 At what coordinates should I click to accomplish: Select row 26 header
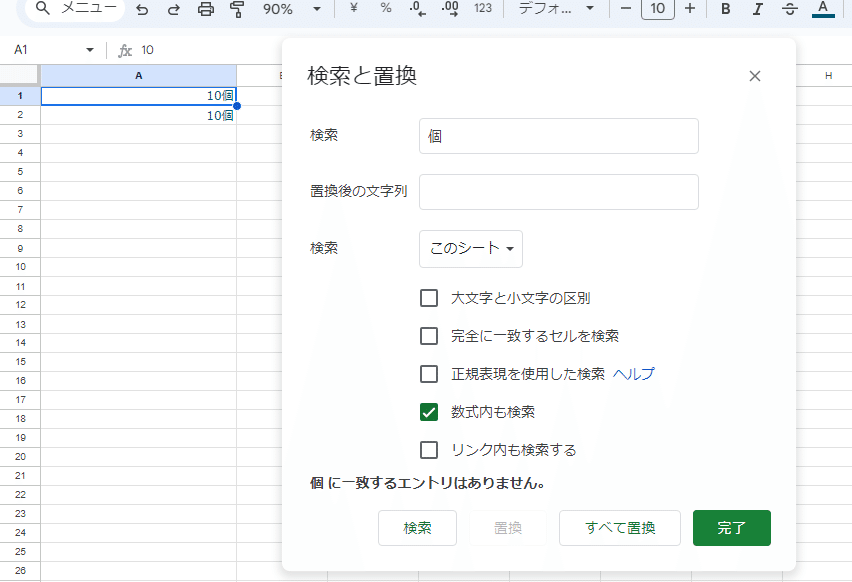20,571
